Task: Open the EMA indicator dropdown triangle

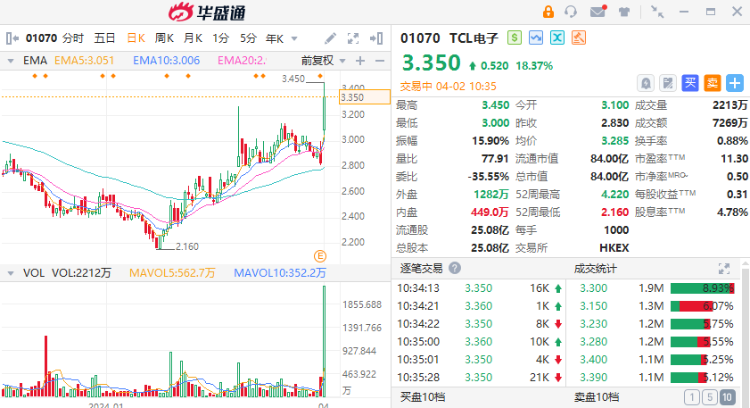Action: [11, 61]
